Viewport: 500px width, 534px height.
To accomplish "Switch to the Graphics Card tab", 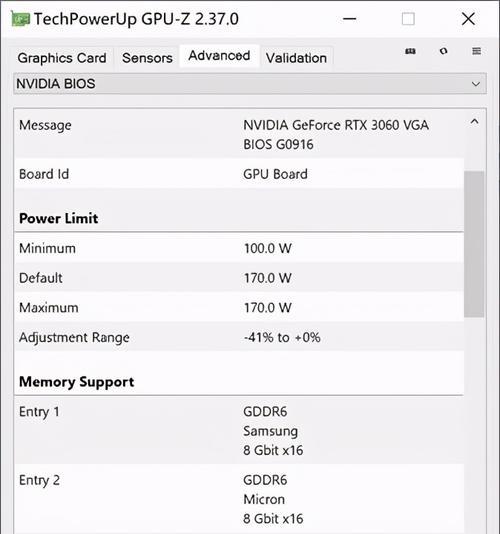I will (x=62, y=58).
